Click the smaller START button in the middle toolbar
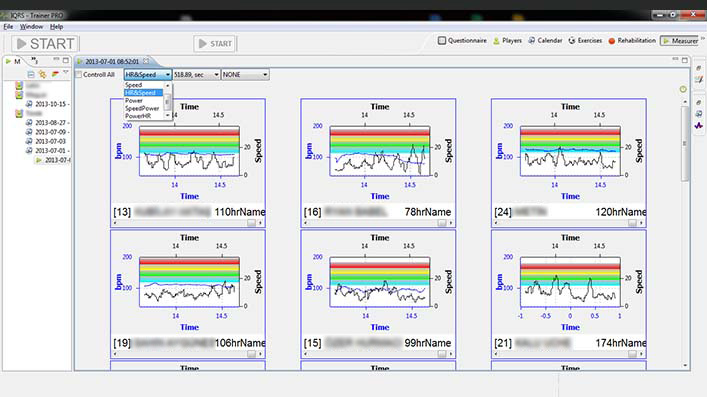Viewport: 707px width, 397px height. tap(215, 44)
